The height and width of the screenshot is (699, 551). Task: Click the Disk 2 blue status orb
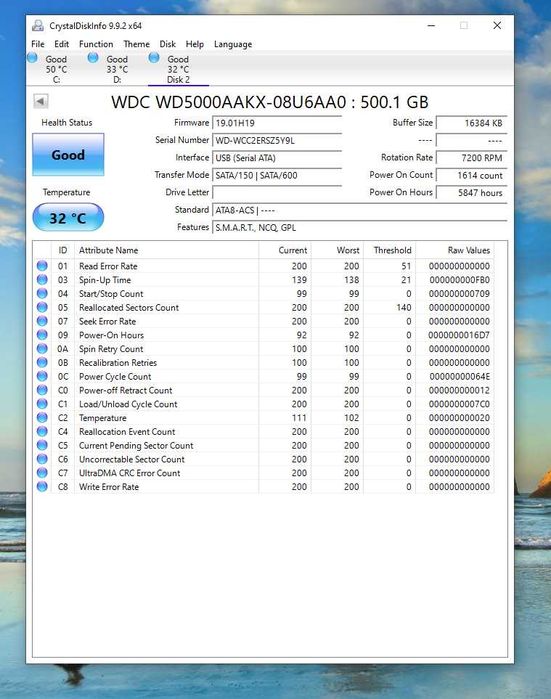(x=154, y=58)
